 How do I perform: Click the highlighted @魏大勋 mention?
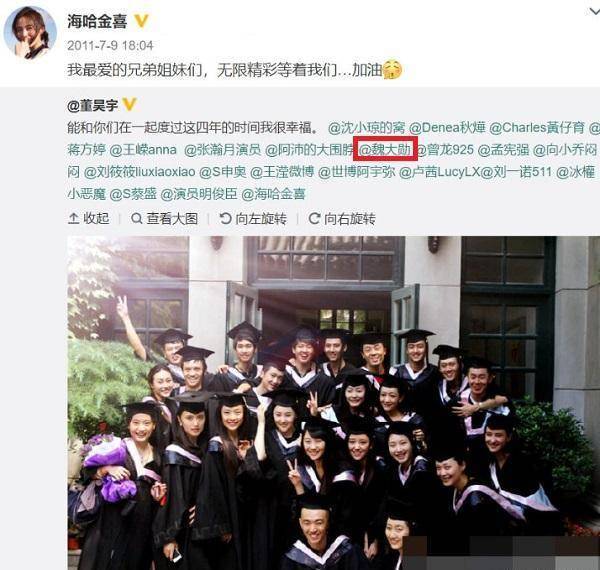point(385,150)
